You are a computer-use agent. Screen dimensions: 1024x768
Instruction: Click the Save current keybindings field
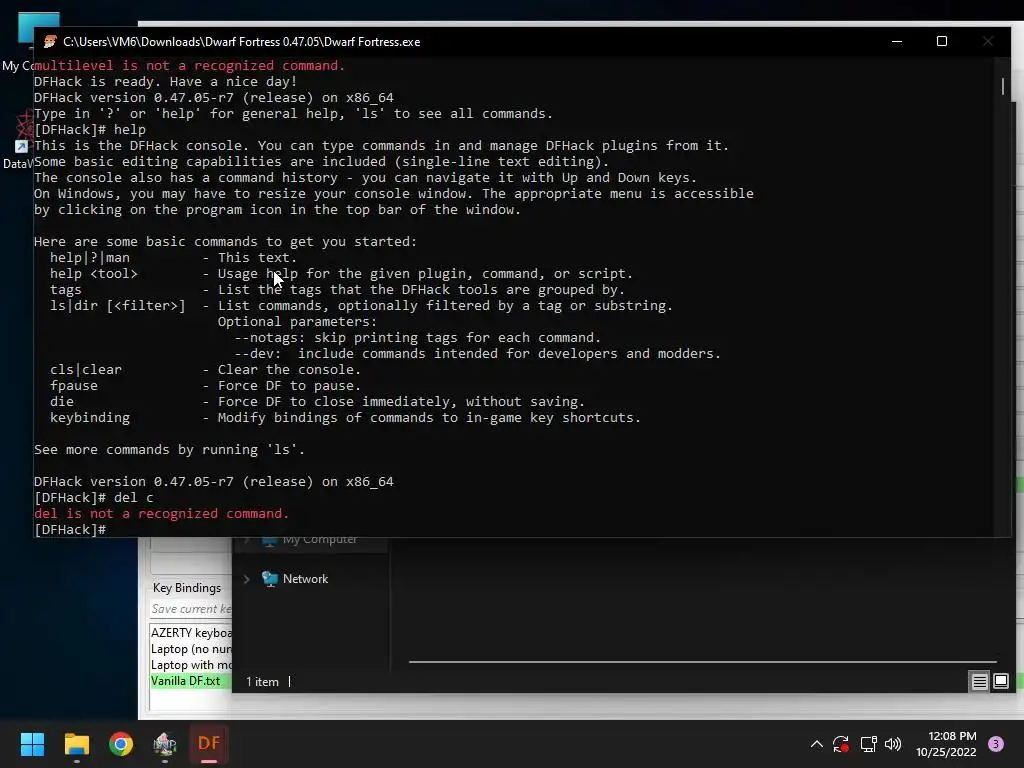(x=190, y=609)
